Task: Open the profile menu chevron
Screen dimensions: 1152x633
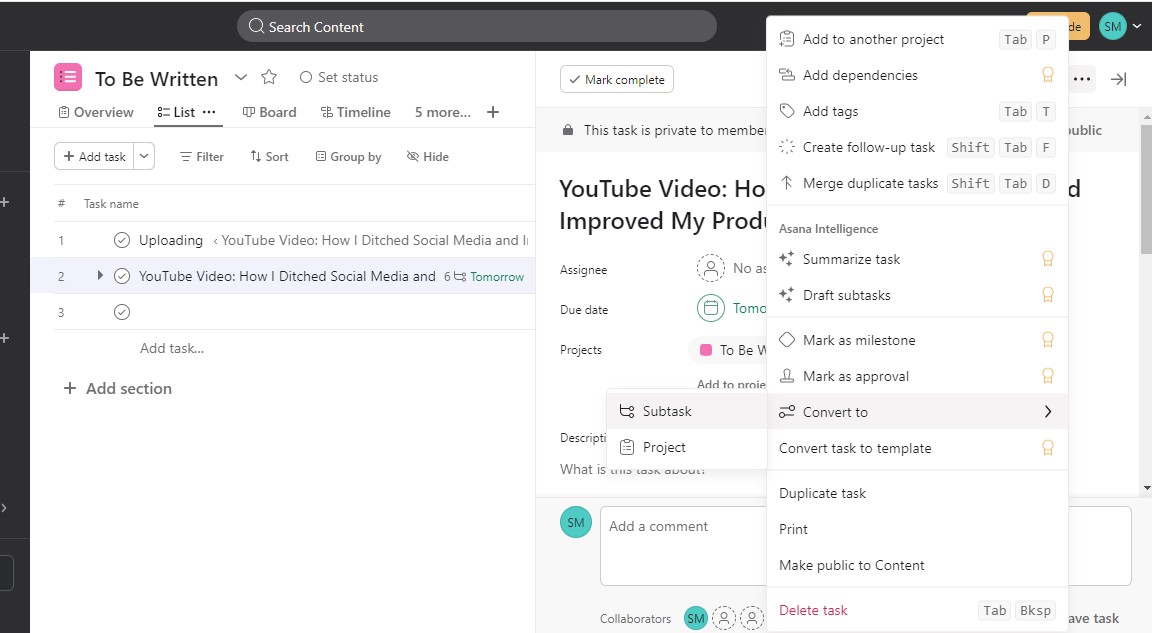Action: pos(1137,26)
